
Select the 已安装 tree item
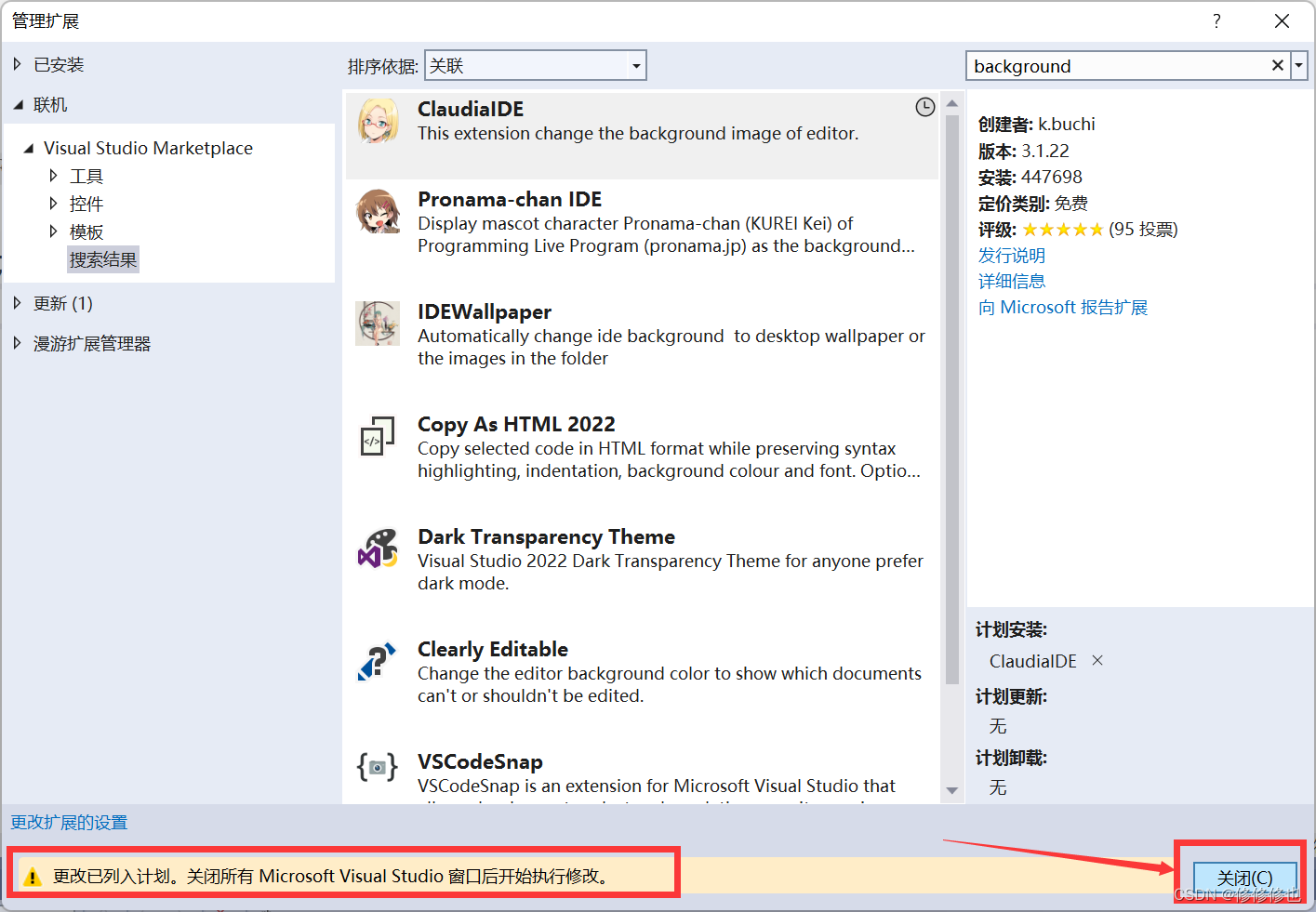[59, 64]
